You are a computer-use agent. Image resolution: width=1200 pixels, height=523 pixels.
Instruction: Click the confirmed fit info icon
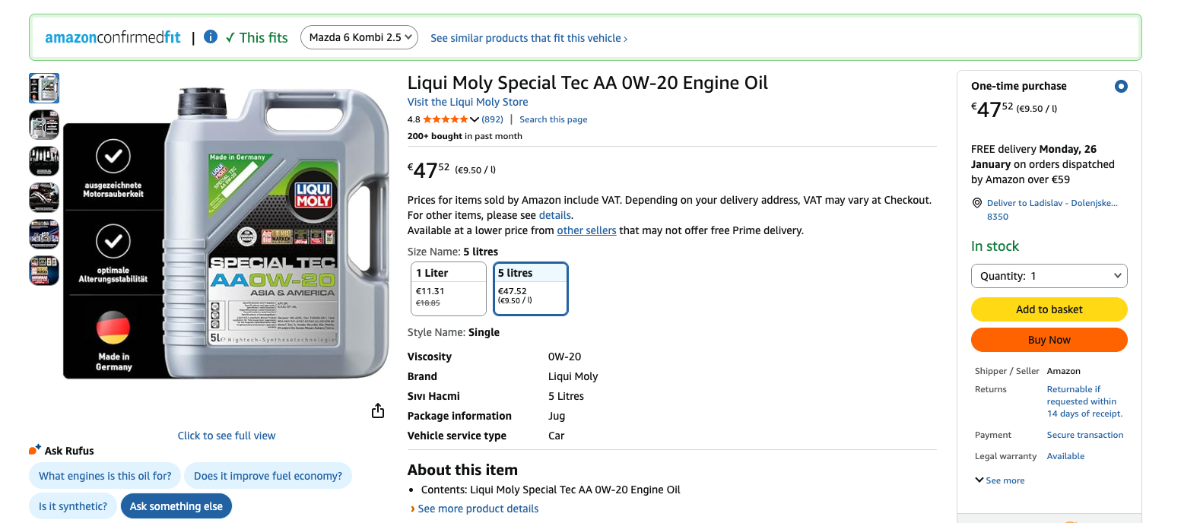pyautogui.click(x=210, y=37)
